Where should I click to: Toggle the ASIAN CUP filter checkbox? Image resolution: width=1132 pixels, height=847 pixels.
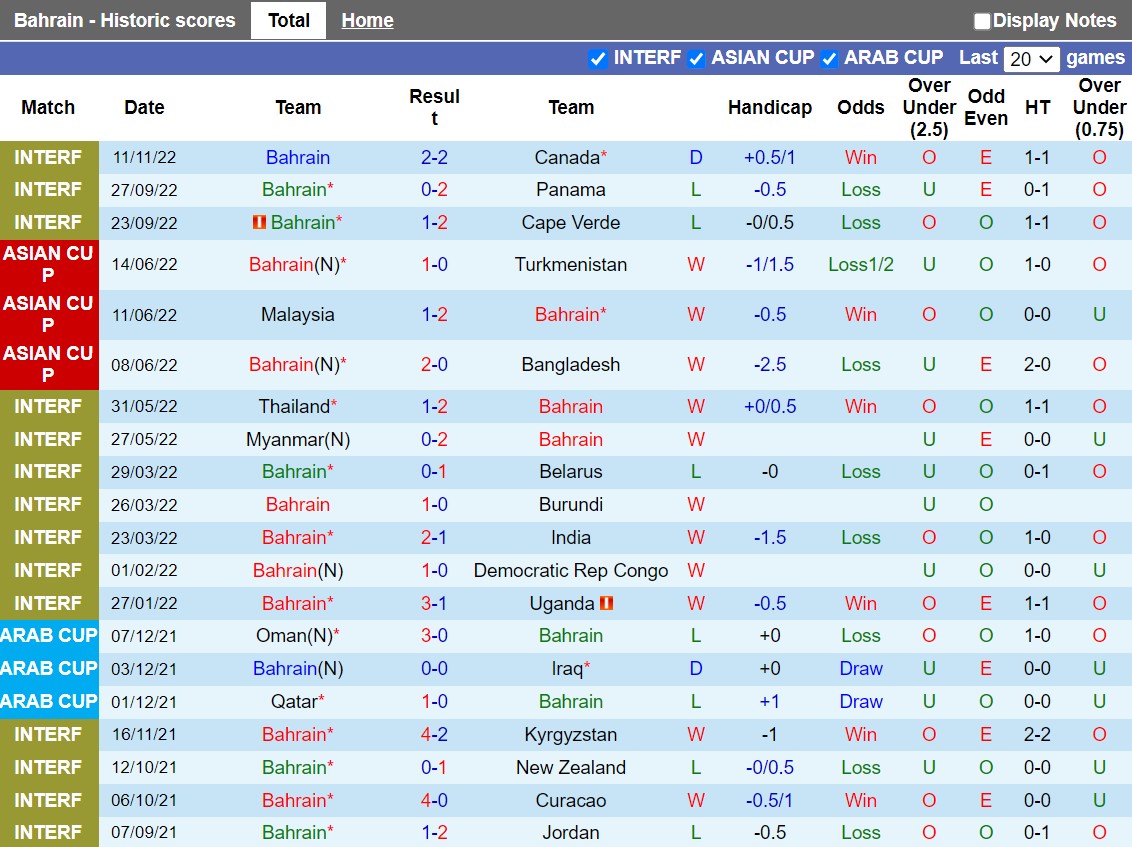coord(697,59)
